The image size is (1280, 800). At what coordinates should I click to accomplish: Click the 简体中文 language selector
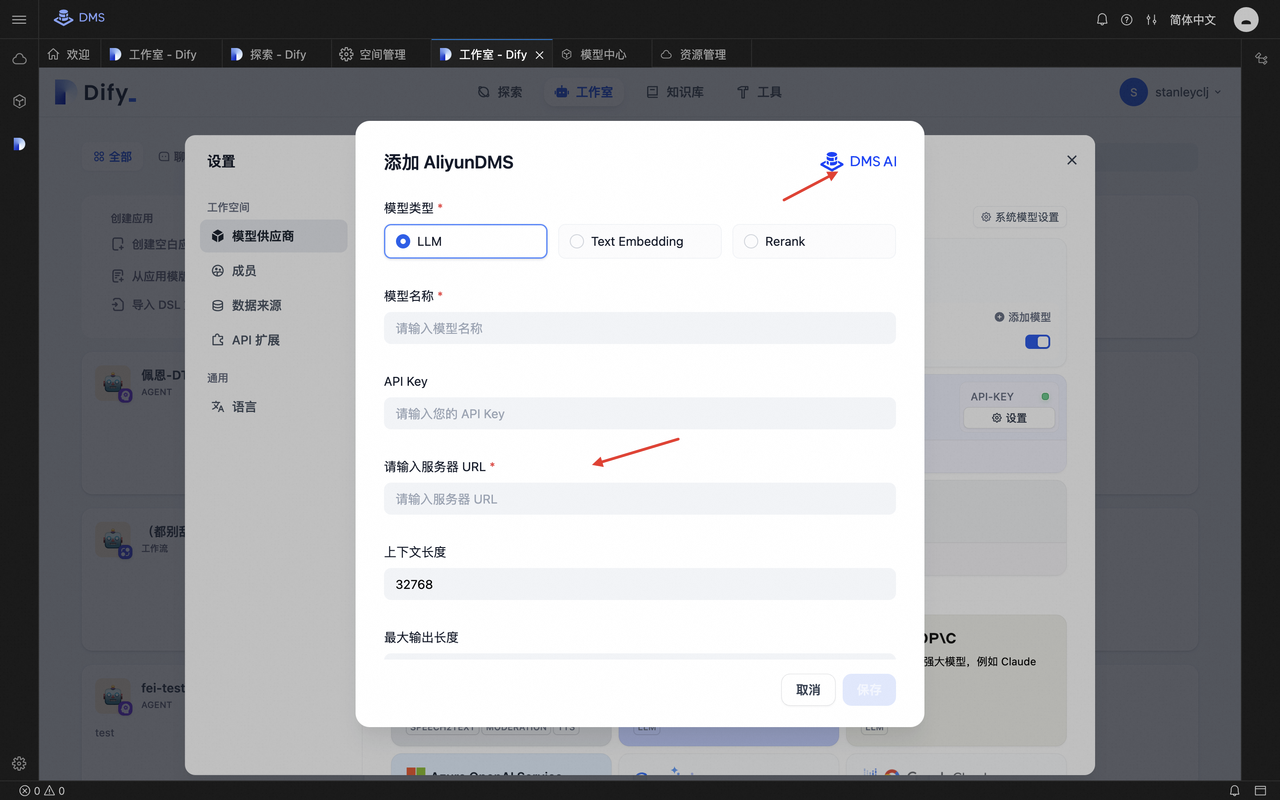point(1192,17)
